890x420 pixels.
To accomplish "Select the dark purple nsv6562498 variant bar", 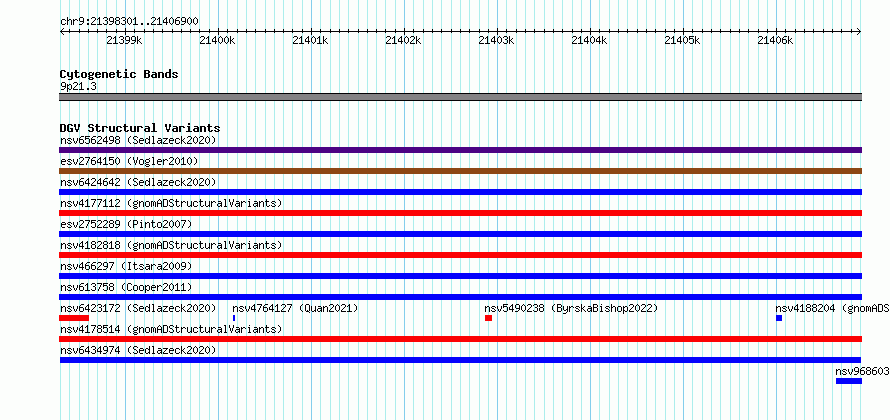I will tap(460, 150).
